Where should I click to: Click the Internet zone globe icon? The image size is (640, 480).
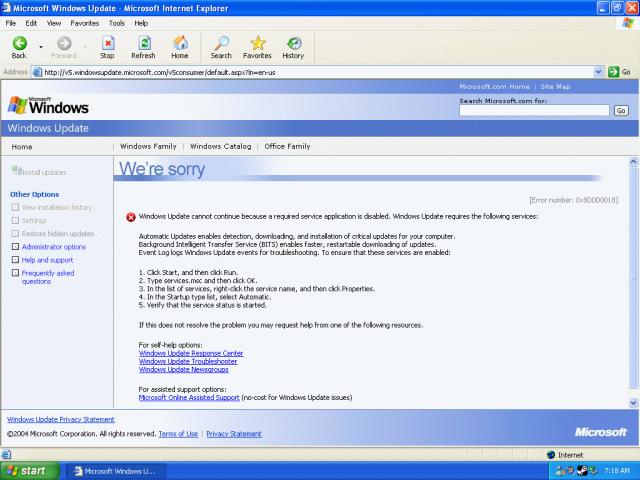(x=551, y=455)
